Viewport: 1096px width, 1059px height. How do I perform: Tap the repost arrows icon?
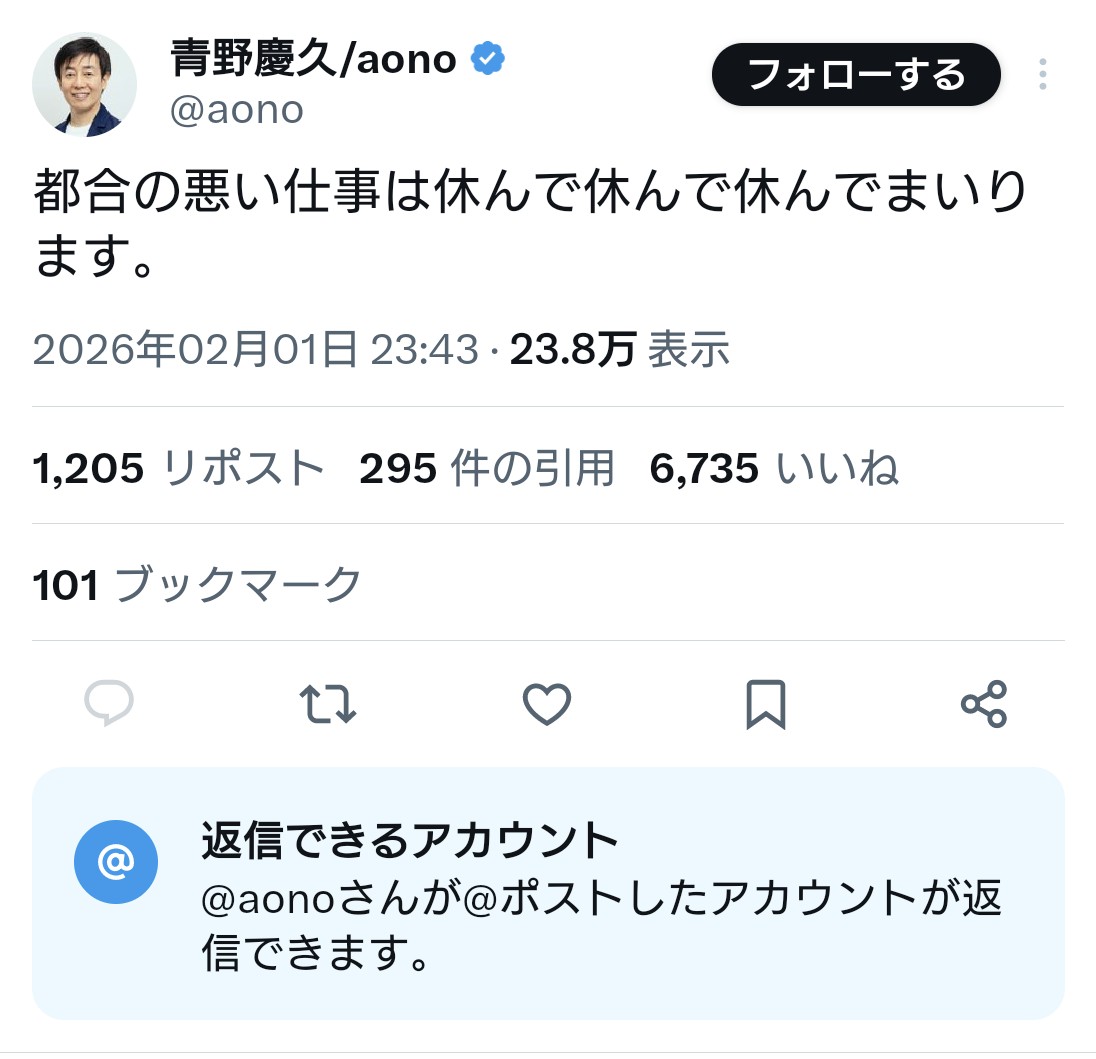(328, 704)
